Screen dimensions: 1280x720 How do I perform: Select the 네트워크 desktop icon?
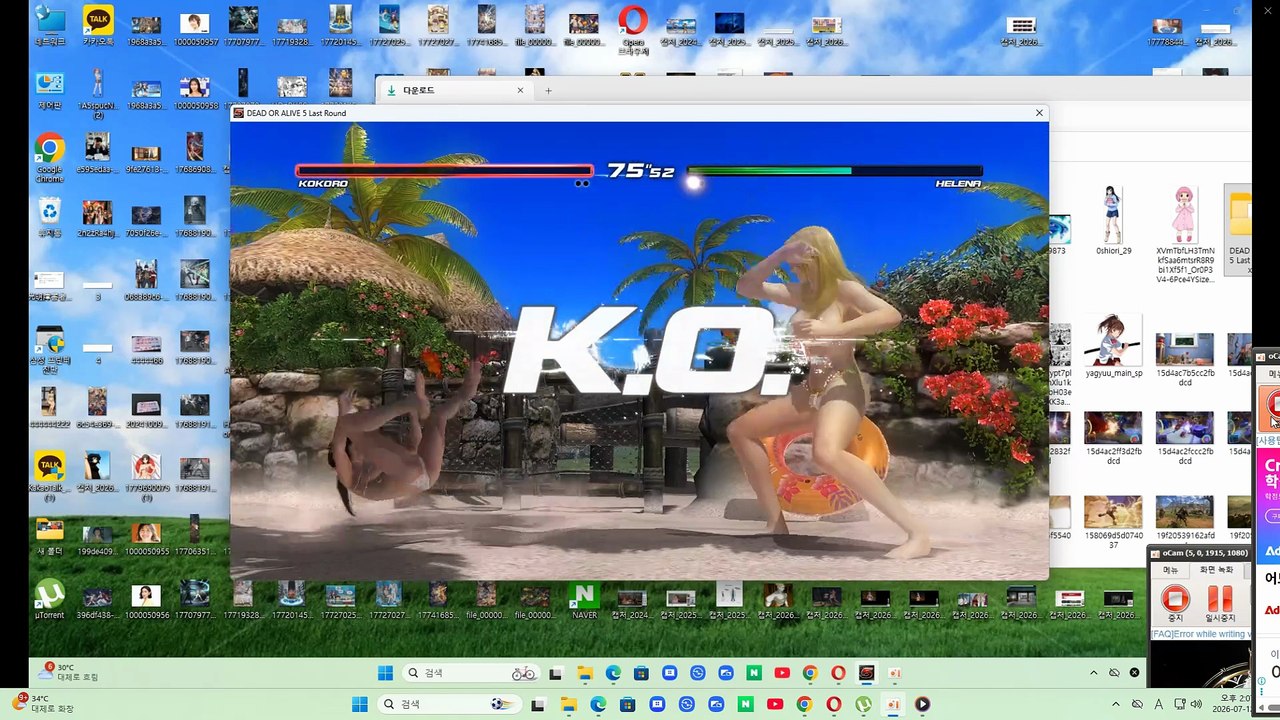coord(49,26)
